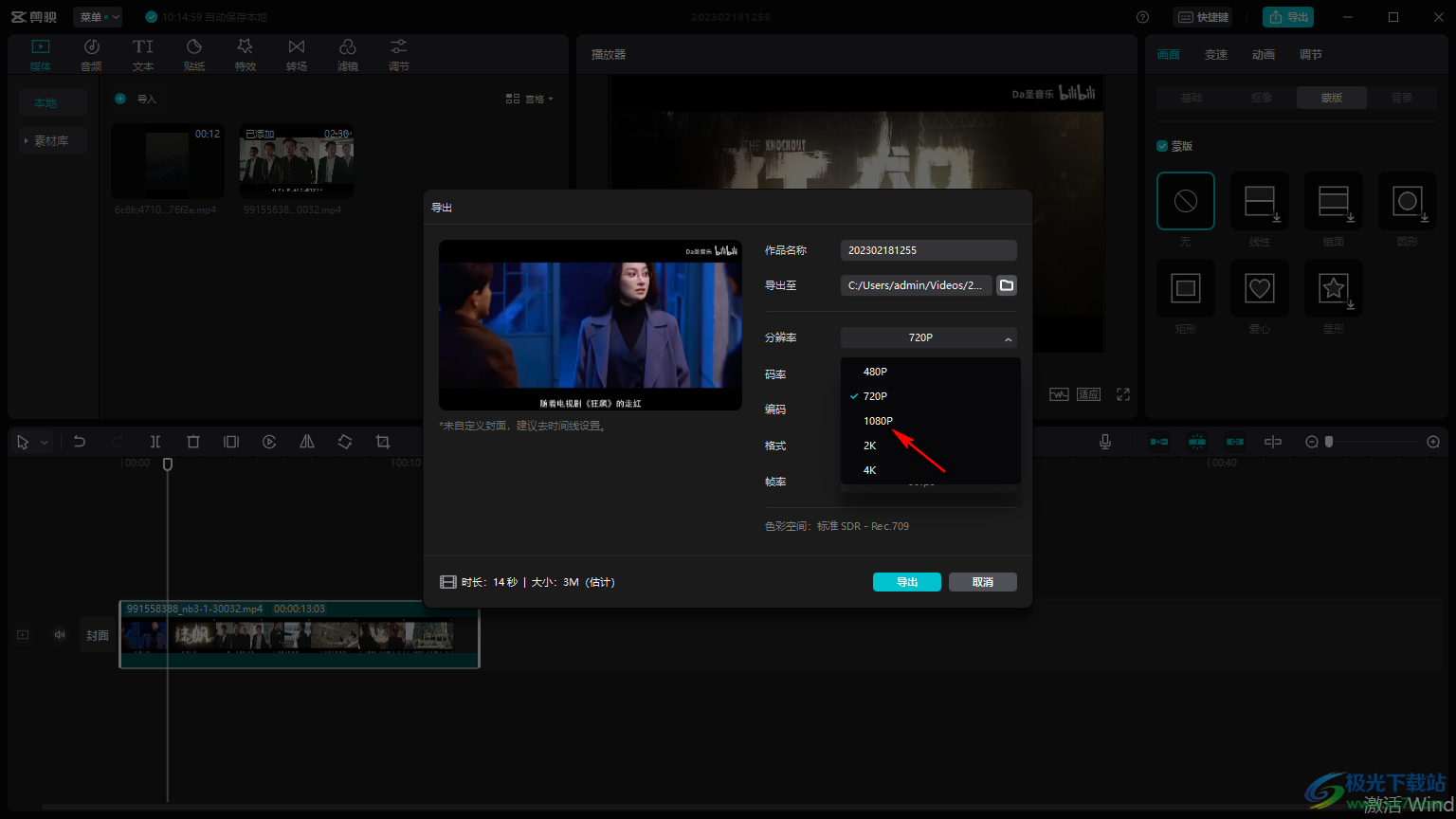
Task: Open help question mark icon
Action: tap(1142, 17)
